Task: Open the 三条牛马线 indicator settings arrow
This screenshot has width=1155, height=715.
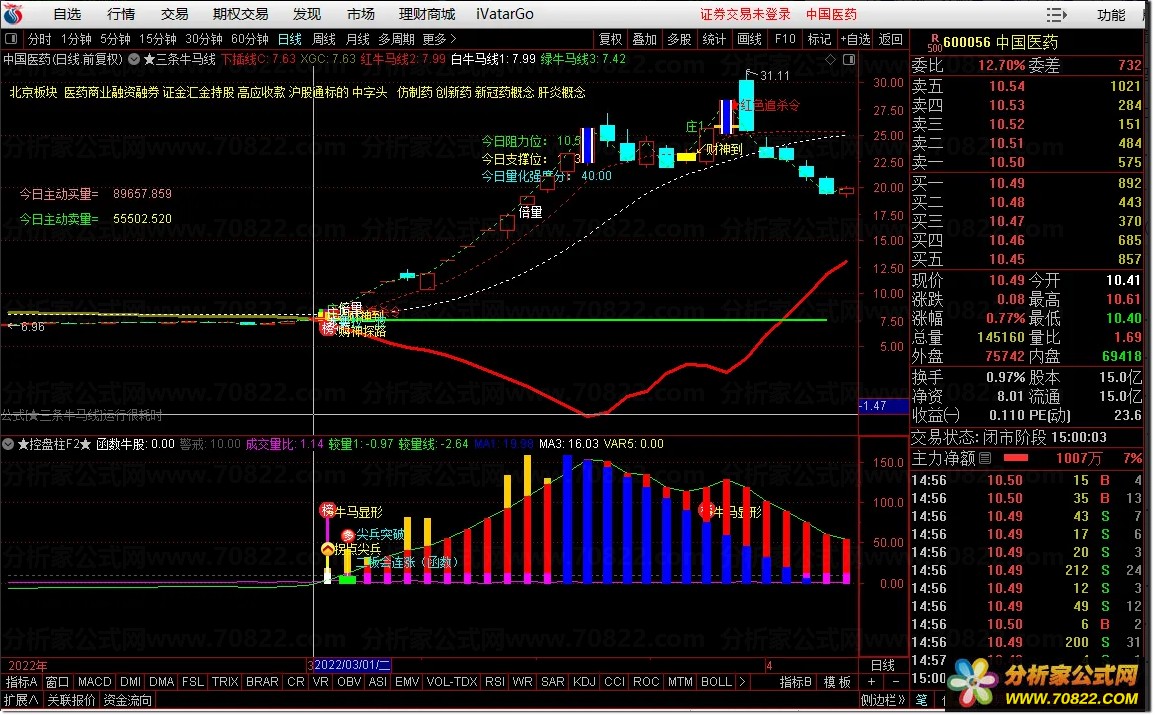Action: 134,60
